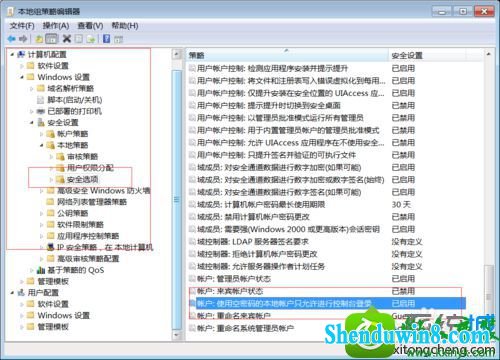Select policy 域控制器: 允许服务器操作者计划任务

[x=257, y=266]
